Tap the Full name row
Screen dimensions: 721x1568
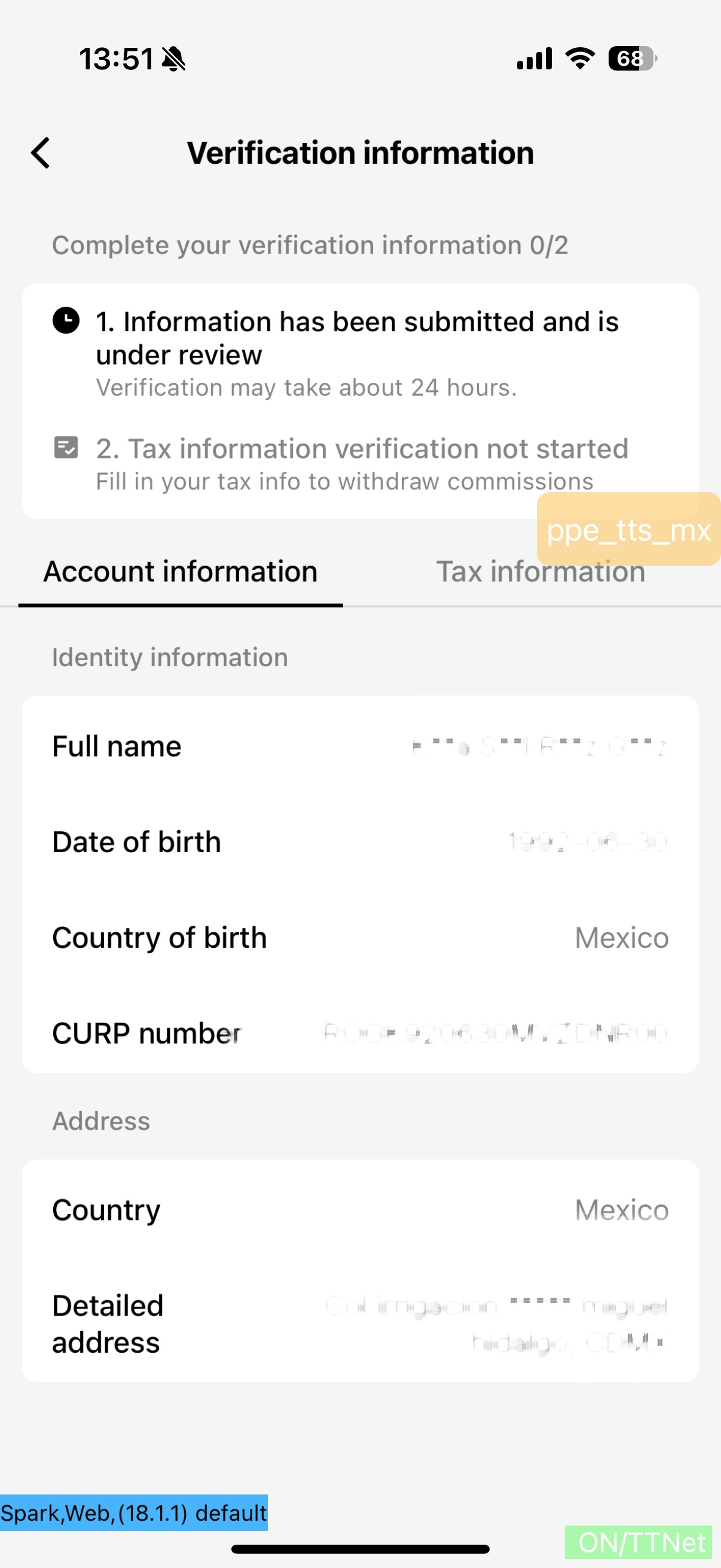[x=360, y=746]
